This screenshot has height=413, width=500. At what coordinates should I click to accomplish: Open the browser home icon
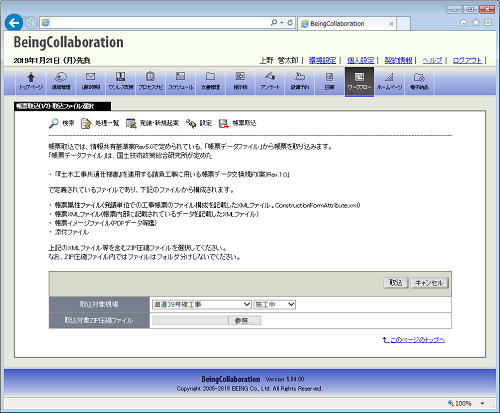[463, 22]
